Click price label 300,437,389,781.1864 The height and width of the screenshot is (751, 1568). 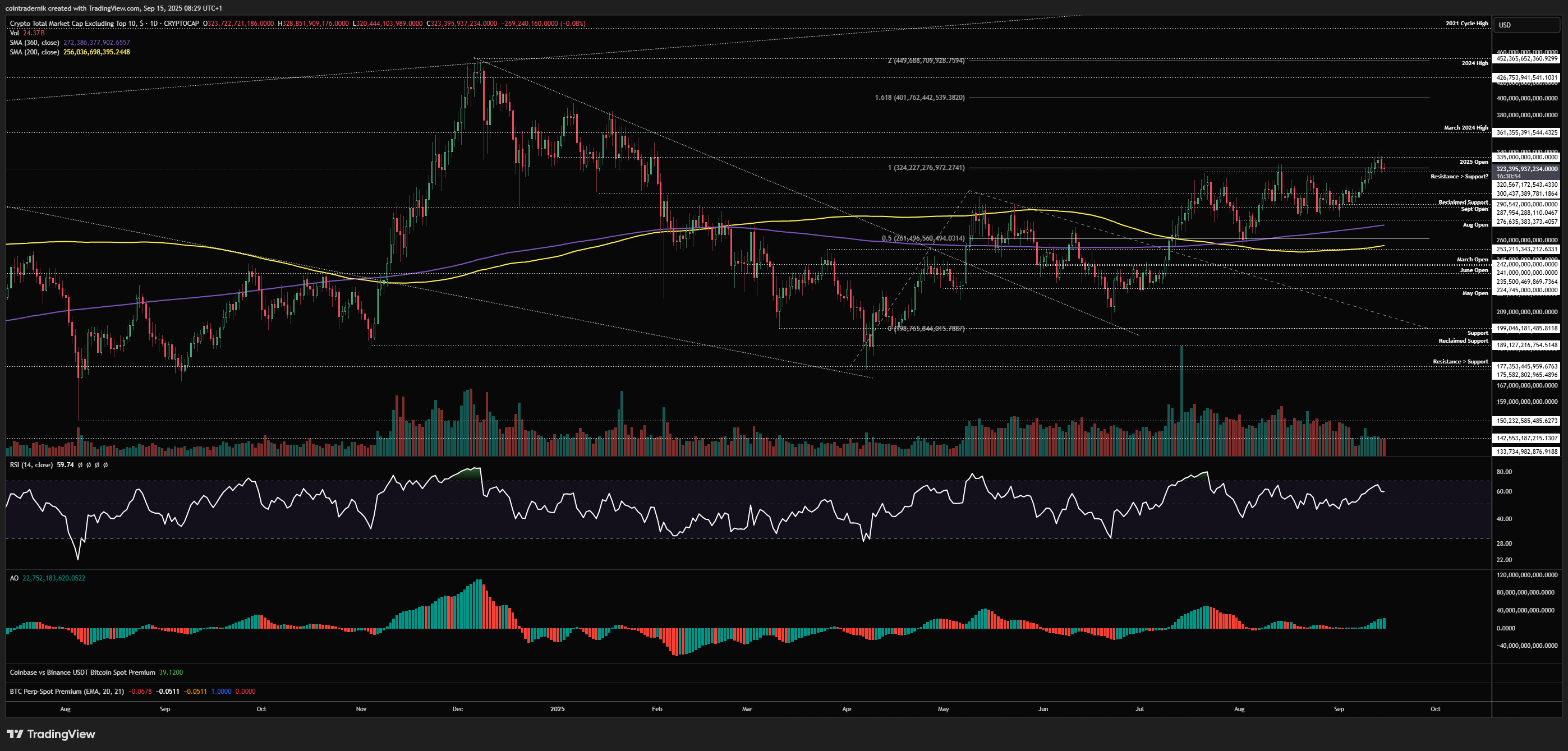tap(1527, 194)
